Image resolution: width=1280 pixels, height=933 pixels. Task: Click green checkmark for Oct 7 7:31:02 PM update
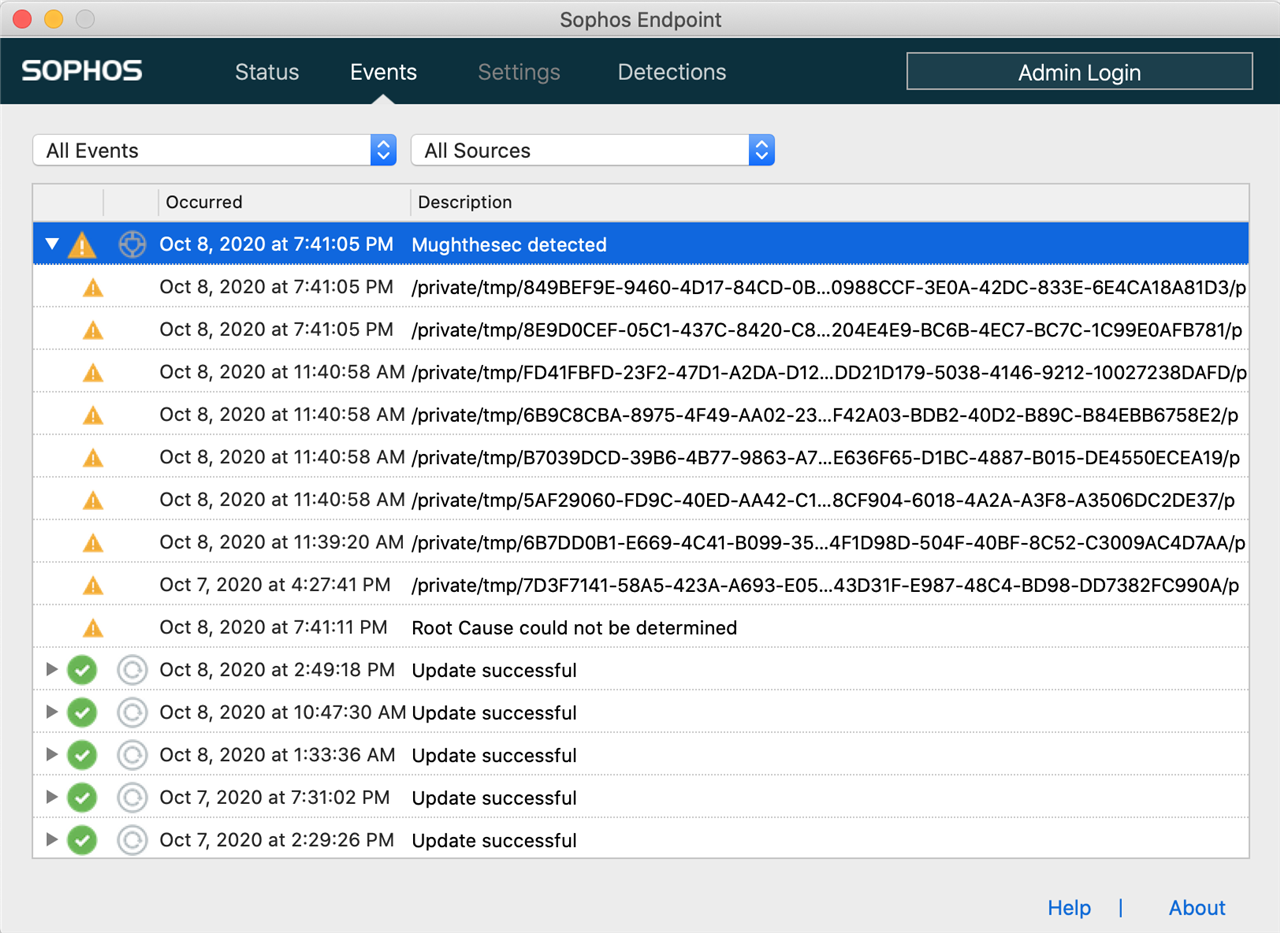pos(82,798)
